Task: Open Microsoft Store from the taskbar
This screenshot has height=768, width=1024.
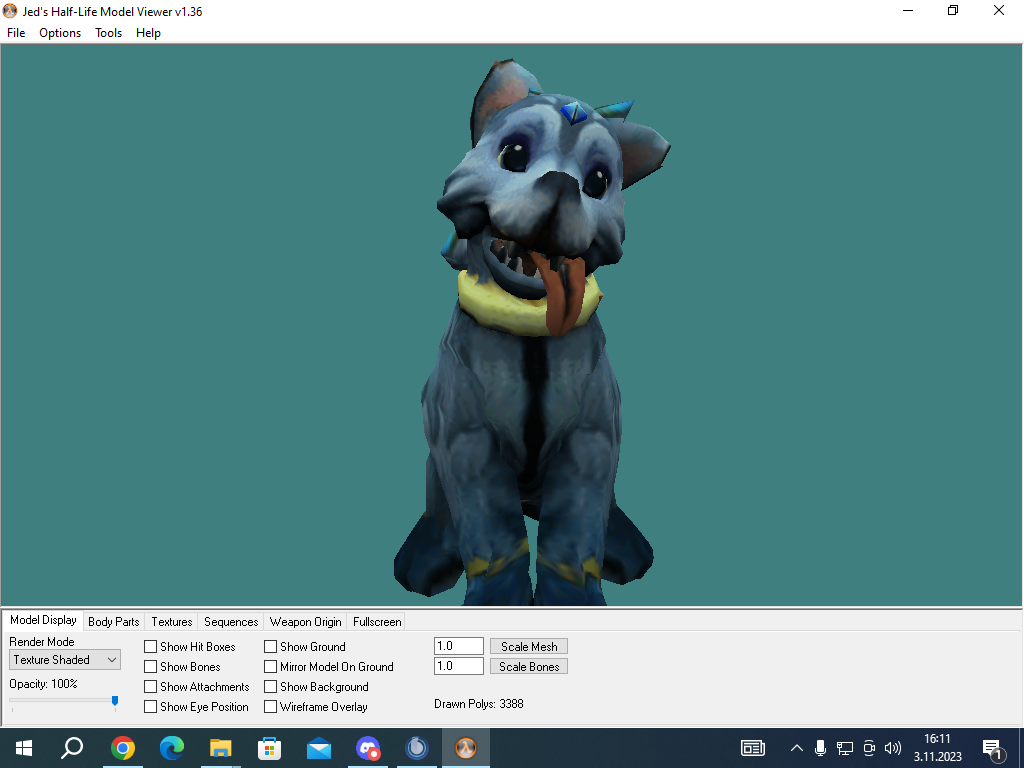Action: [270, 748]
